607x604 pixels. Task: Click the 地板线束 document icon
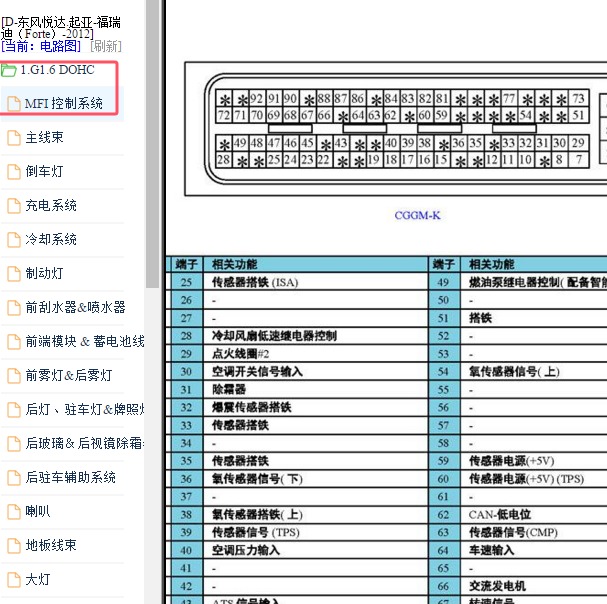pos(14,546)
